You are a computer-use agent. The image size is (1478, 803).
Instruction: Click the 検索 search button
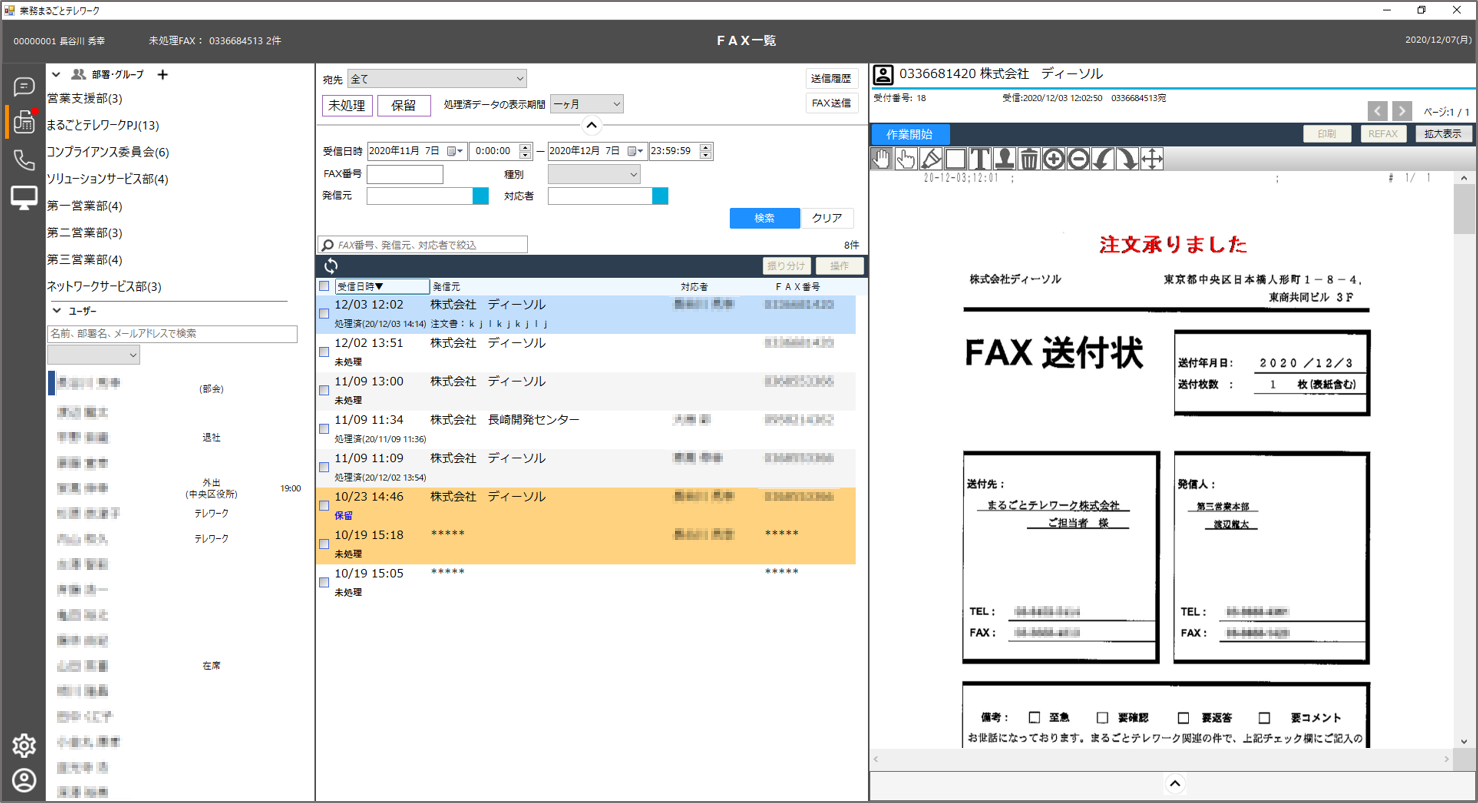(764, 218)
